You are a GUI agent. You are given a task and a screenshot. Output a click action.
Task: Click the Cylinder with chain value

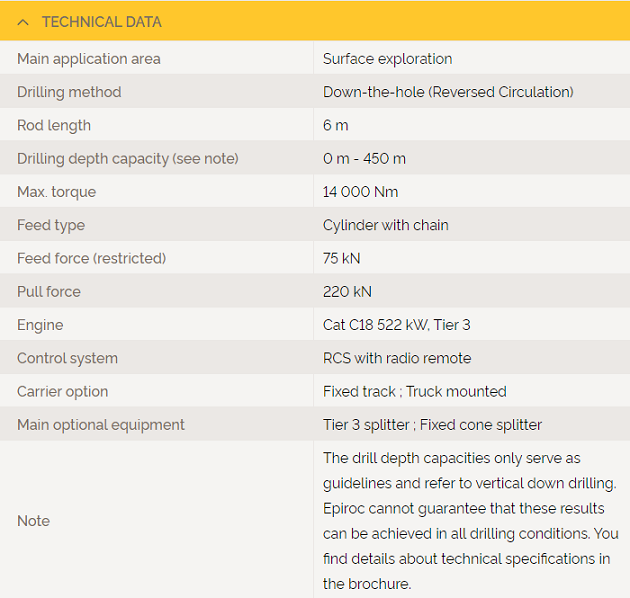coord(386,225)
